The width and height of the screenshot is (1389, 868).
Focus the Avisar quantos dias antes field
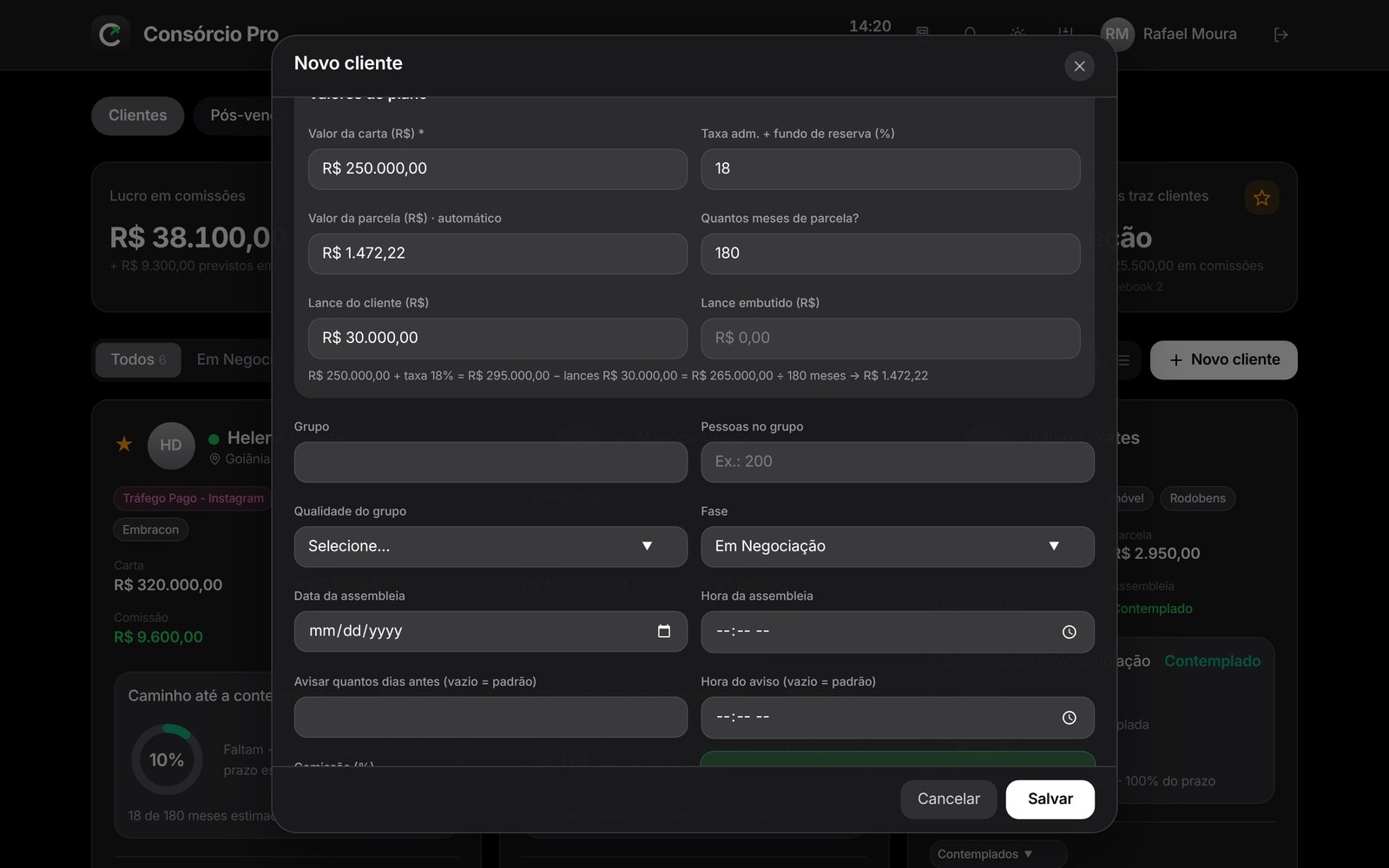[x=490, y=718]
